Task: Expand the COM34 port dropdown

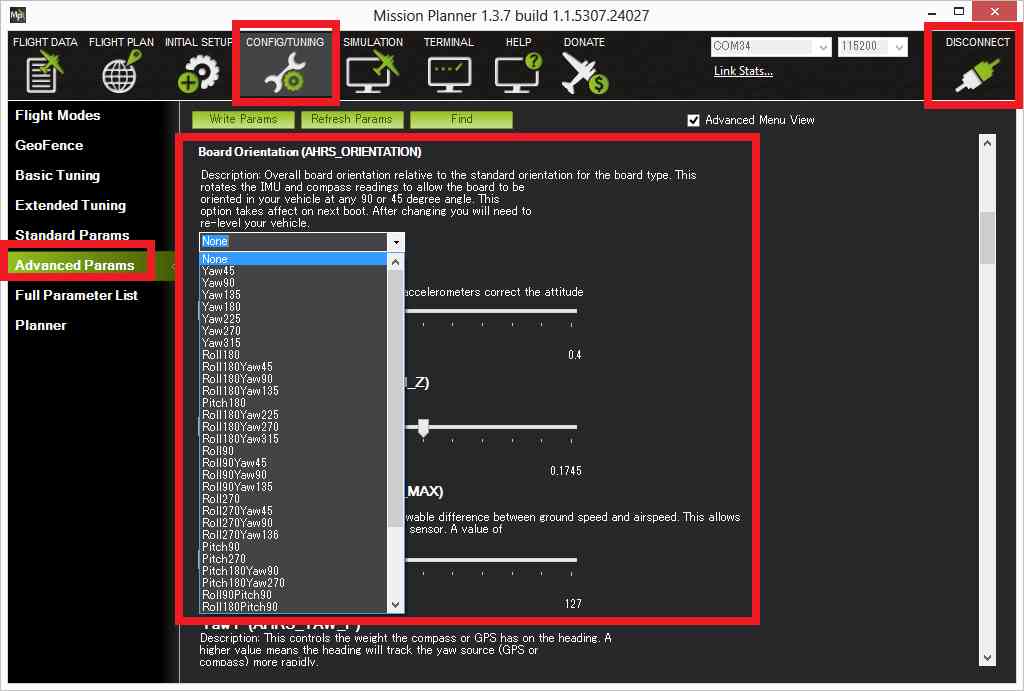Action: point(823,47)
